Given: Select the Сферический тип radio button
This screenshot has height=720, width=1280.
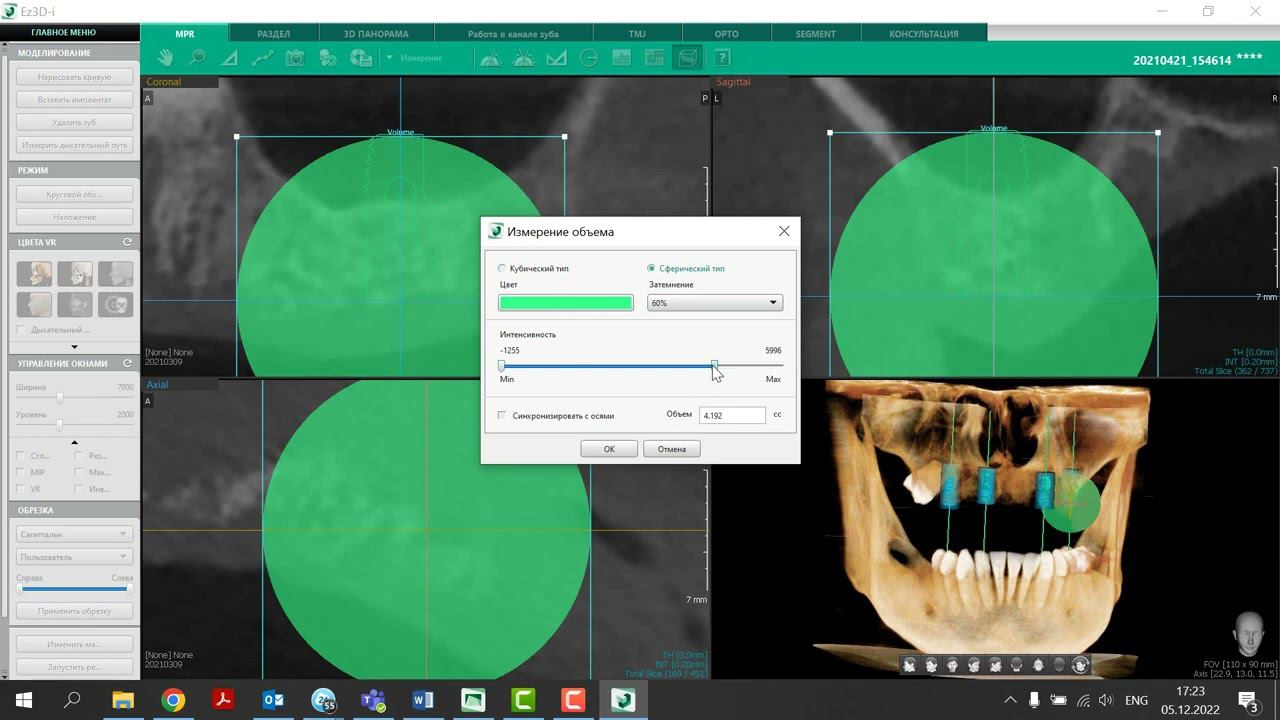Looking at the screenshot, I should tap(651, 268).
